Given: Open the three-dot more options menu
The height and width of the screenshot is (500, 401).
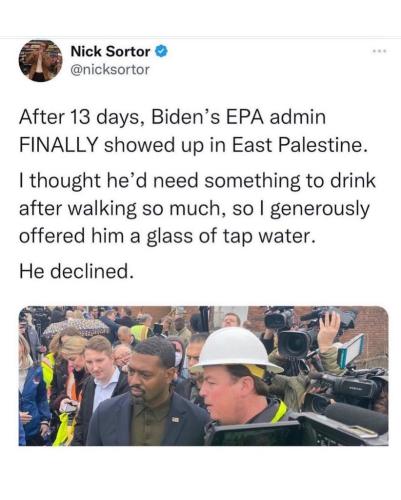Looking at the screenshot, I should pyautogui.click(x=380, y=51).
